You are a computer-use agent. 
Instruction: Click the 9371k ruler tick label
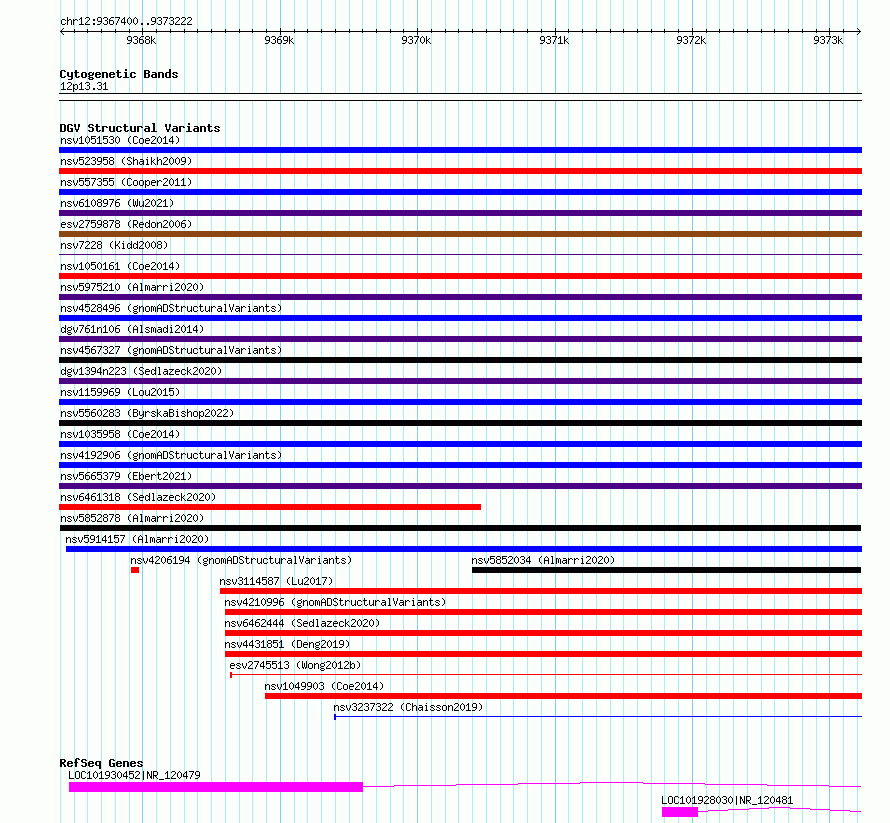pyautogui.click(x=554, y=40)
